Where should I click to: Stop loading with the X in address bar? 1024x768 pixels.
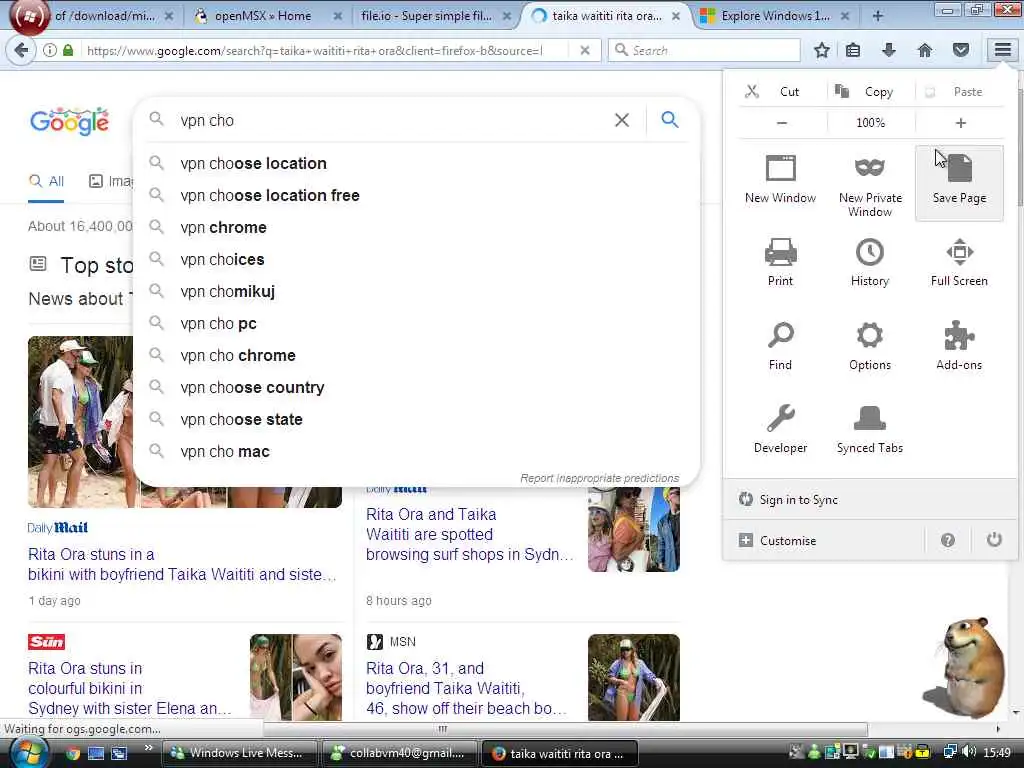[585, 50]
